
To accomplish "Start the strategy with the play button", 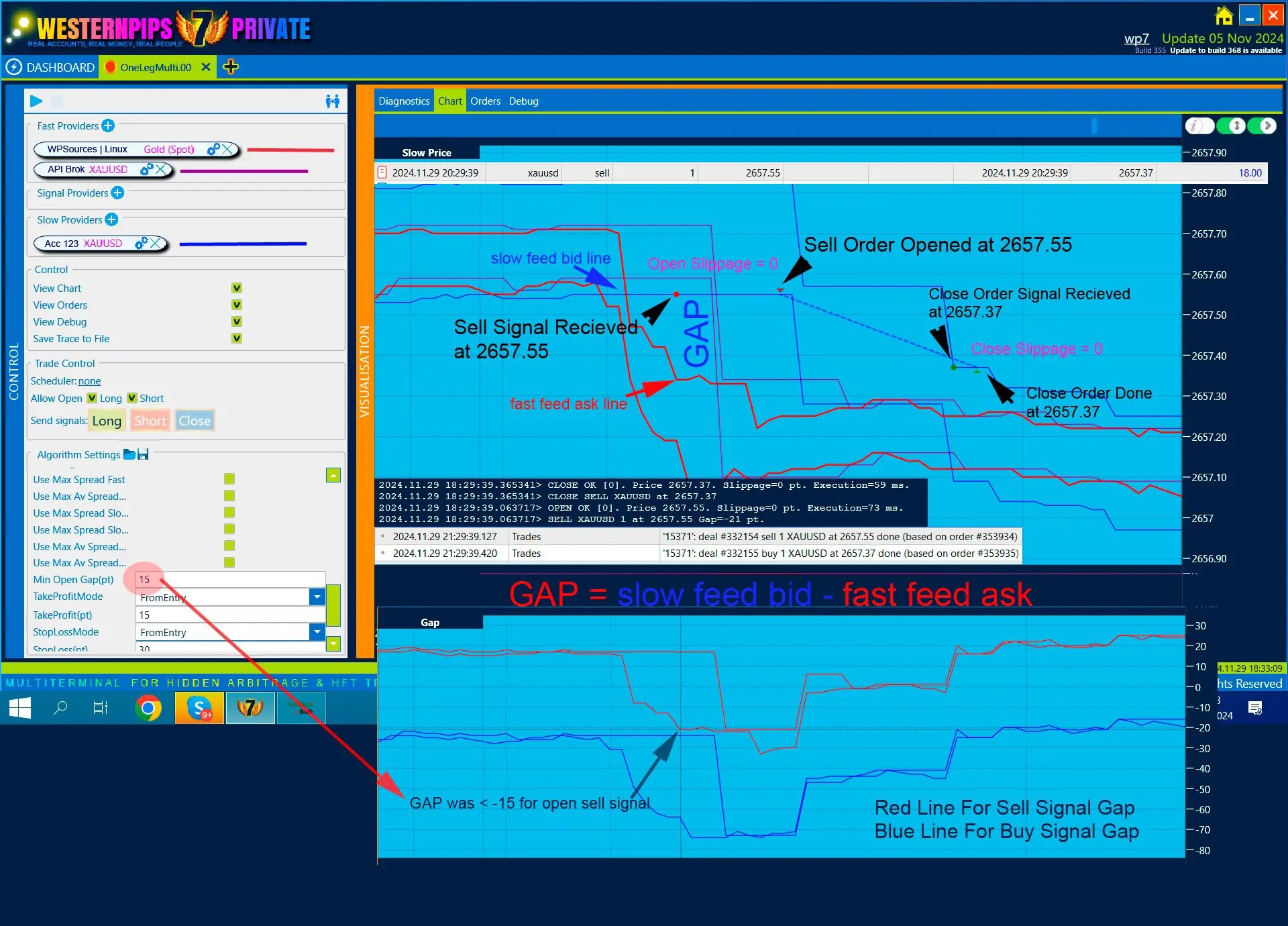I will click(36, 101).
